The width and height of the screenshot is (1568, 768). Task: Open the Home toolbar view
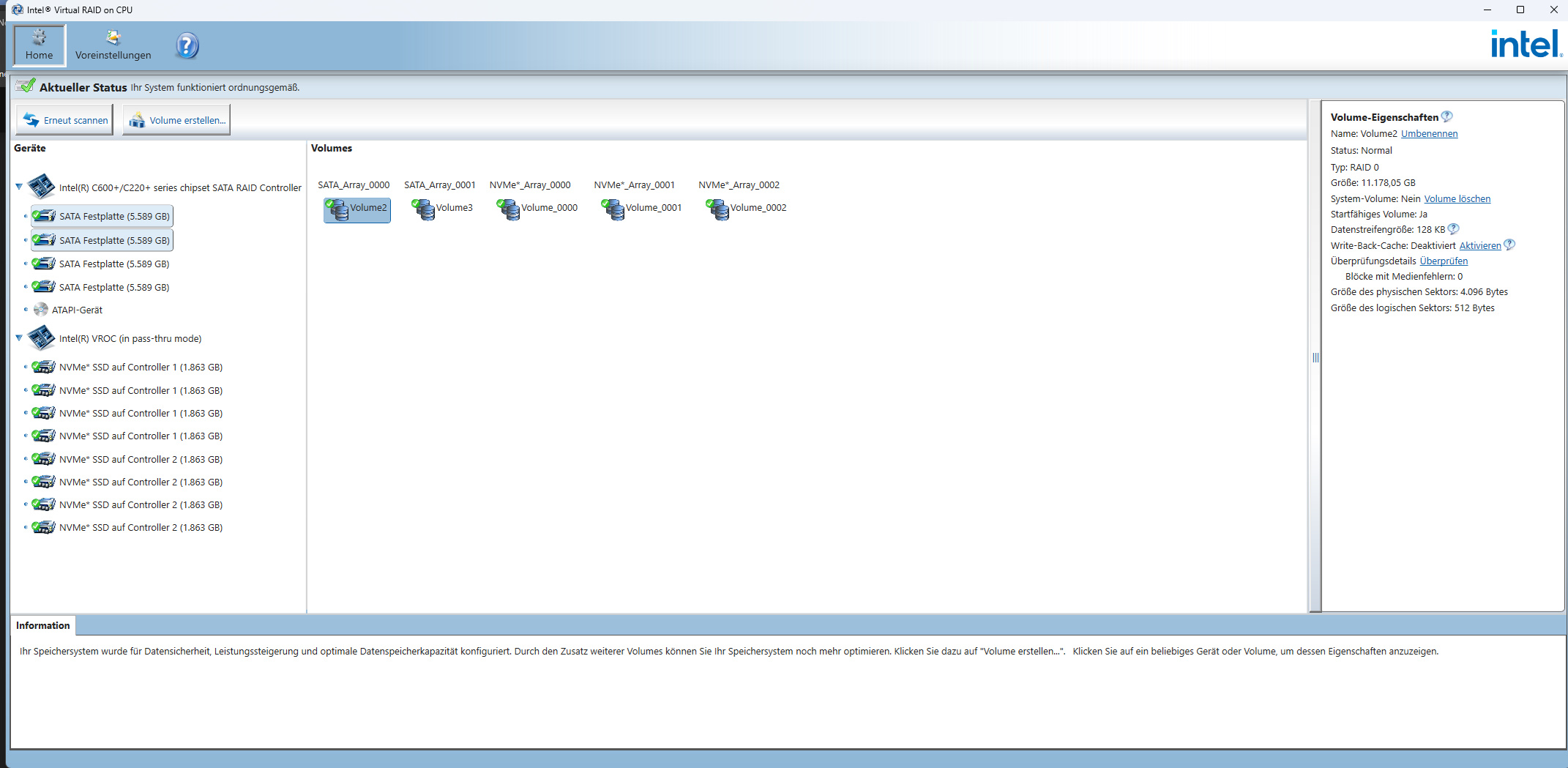(40, 45)
